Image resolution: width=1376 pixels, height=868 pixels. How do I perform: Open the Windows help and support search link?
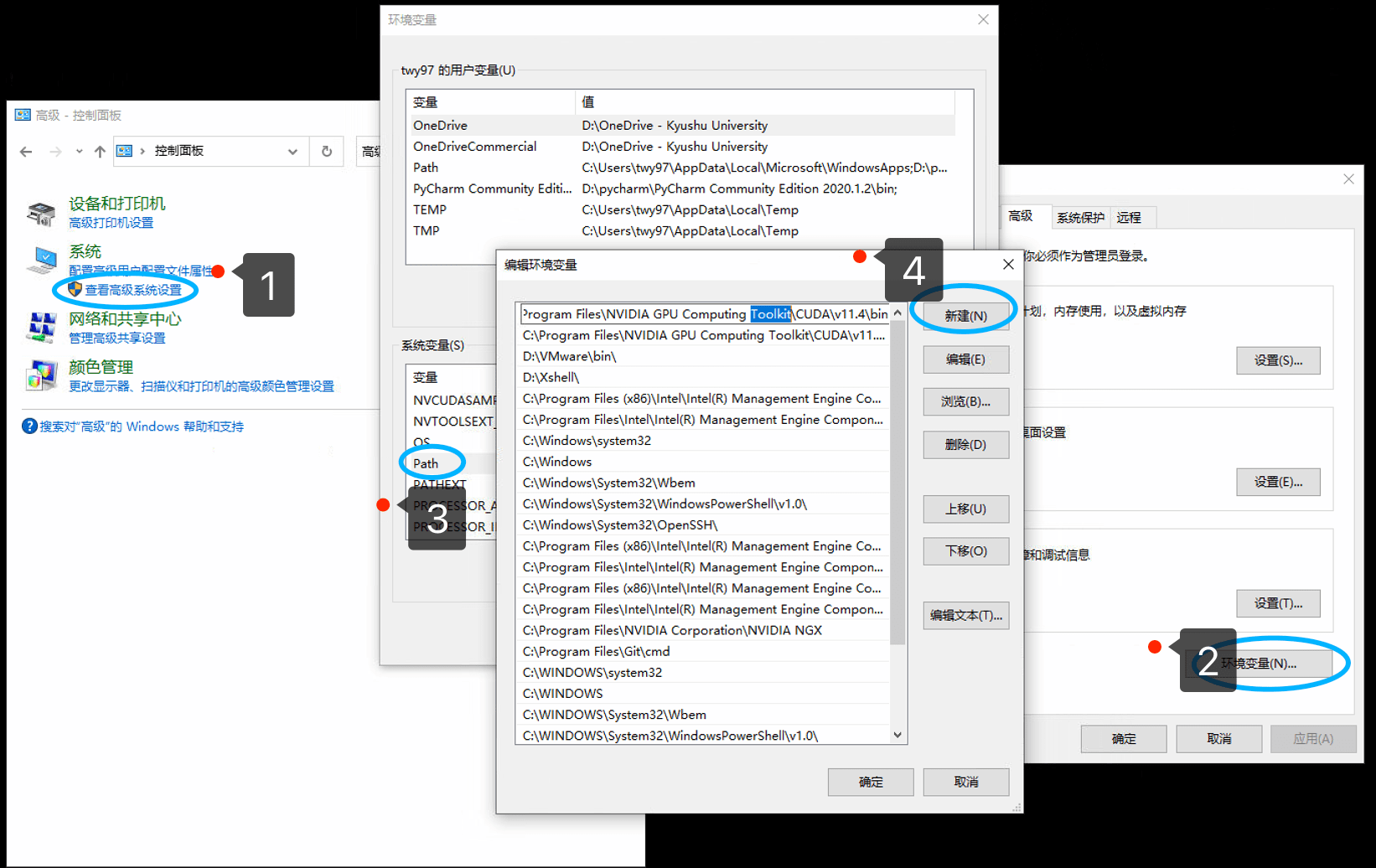[x=142, y=426]
